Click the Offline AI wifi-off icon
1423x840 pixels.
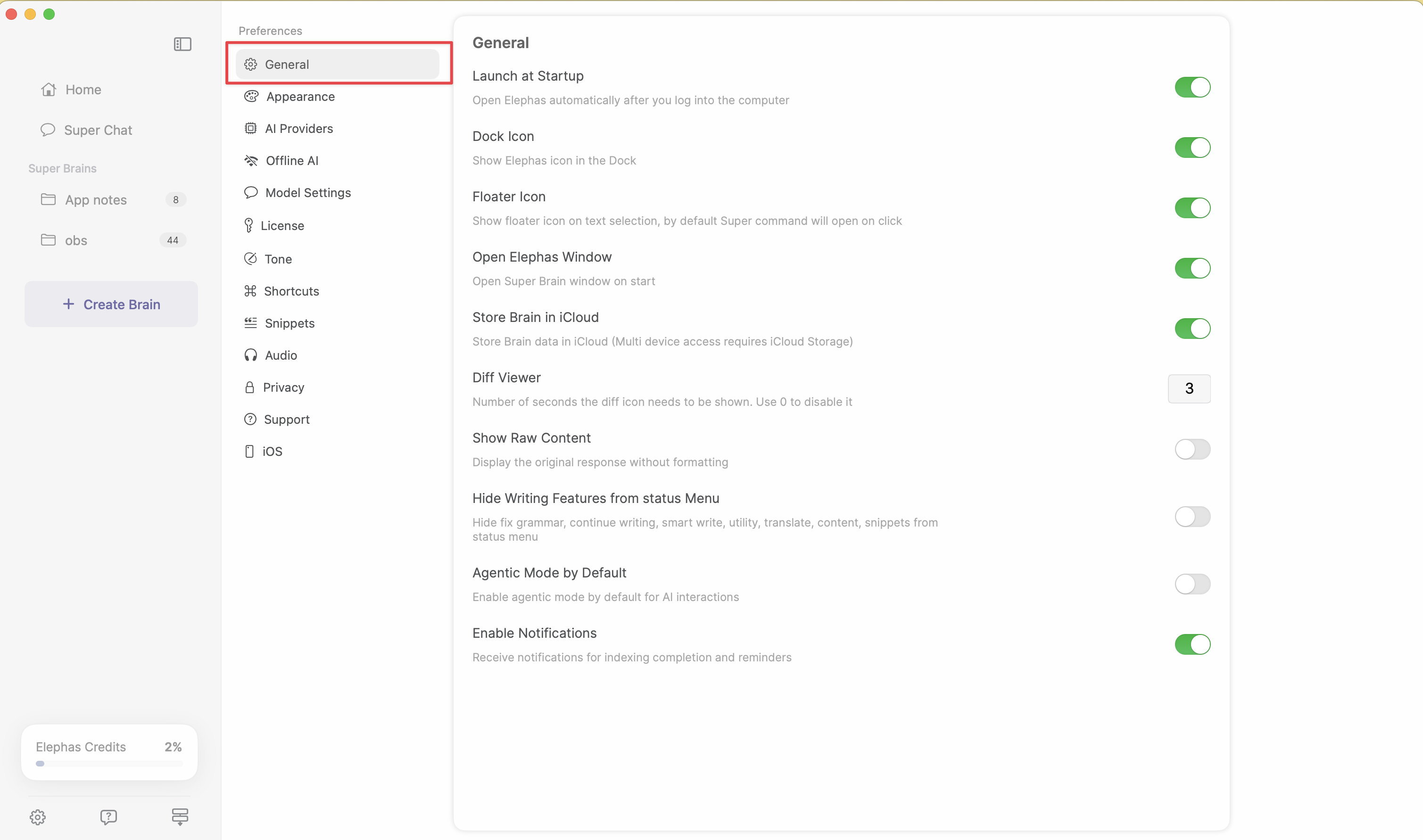[x=251, y=161]
